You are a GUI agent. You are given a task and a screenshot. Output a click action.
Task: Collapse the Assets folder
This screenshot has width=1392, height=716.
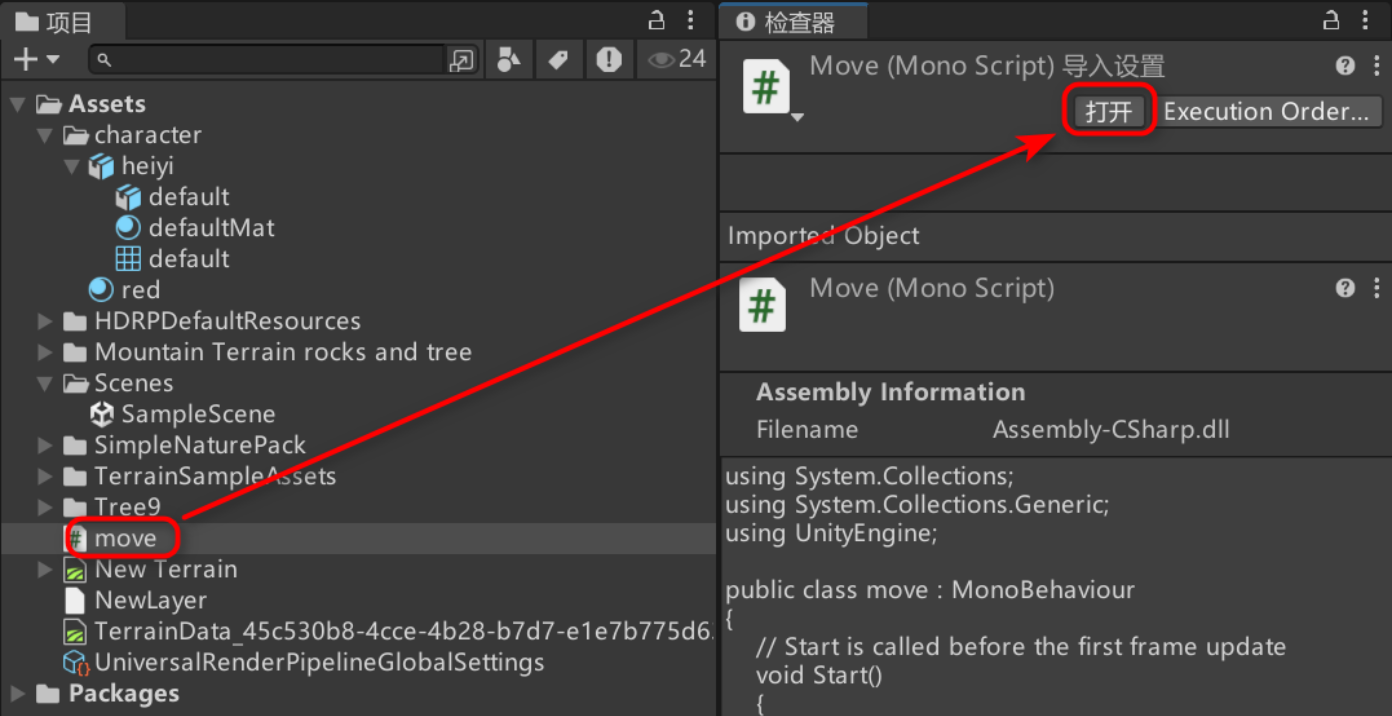coord(17,104)
